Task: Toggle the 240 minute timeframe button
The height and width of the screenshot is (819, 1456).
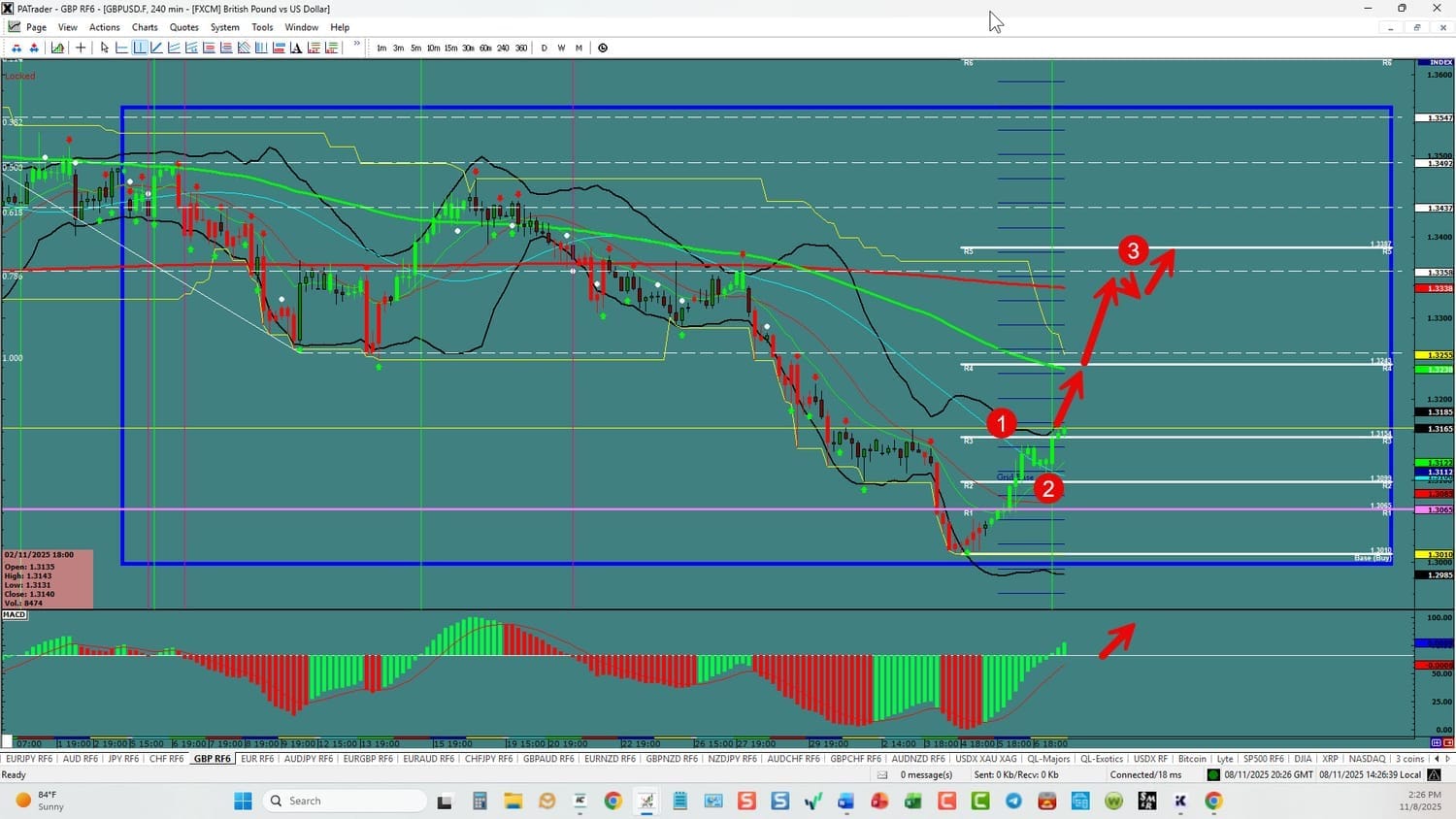Action: coord(503,48)
